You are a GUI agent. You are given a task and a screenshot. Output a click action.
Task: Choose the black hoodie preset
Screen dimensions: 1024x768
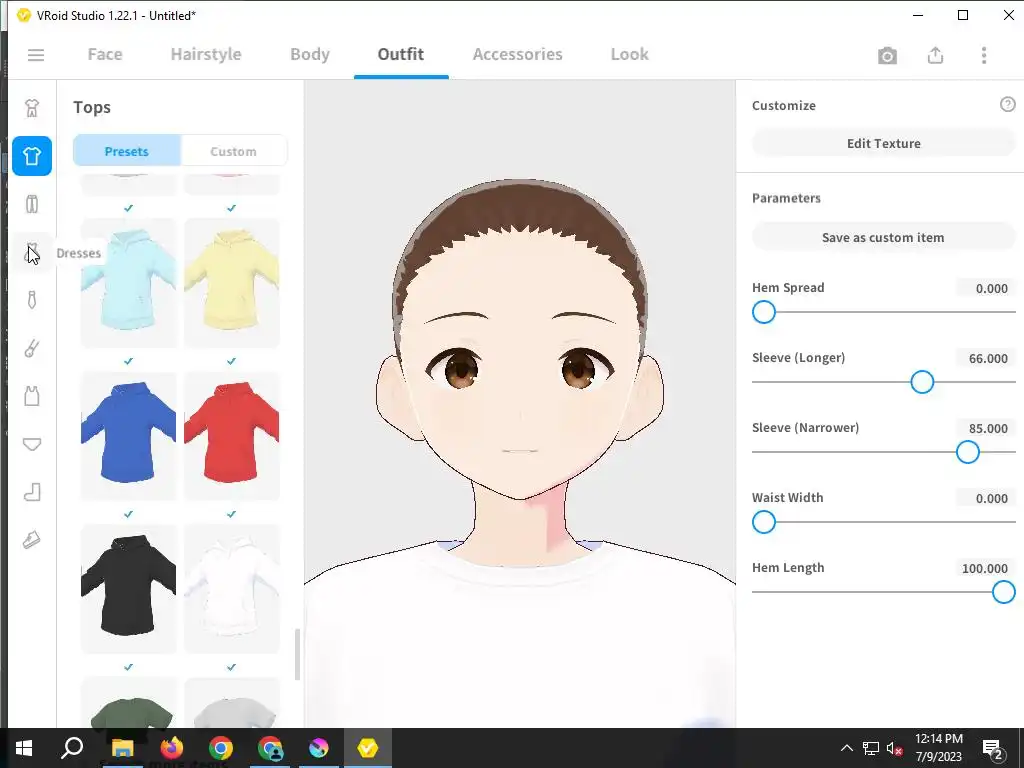click(129, 588)
